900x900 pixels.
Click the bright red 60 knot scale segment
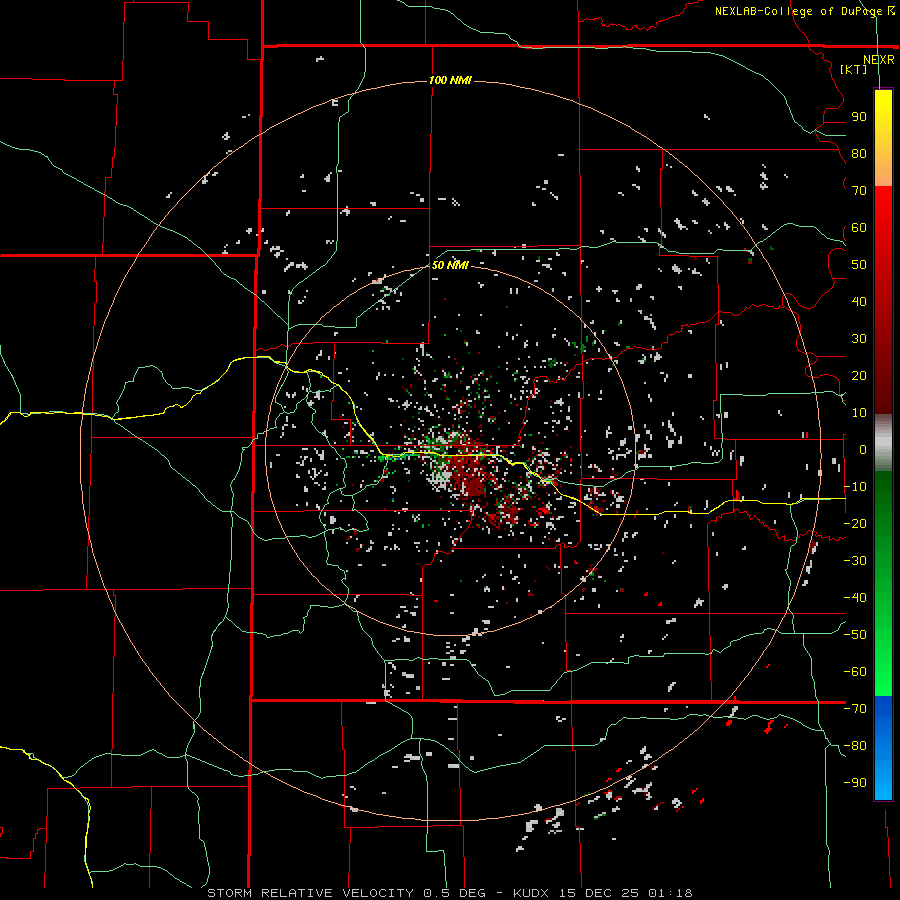(883, 230)
